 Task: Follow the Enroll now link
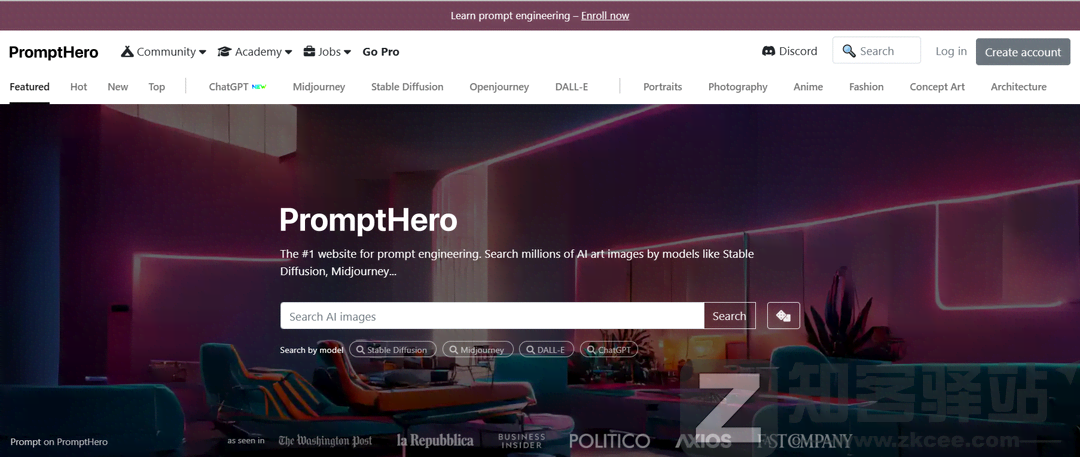pos(605,15)
